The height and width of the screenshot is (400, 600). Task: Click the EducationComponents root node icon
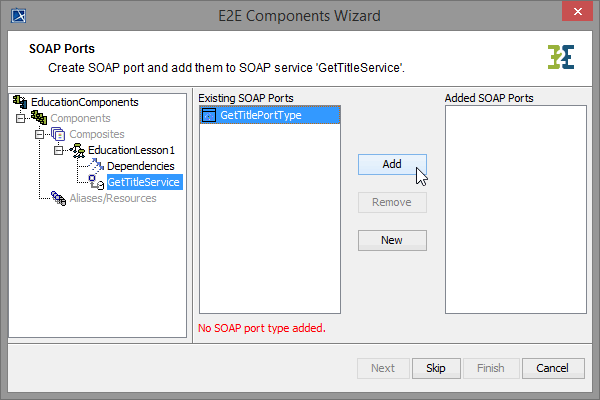pyautogui.click(x=20, y=102)
